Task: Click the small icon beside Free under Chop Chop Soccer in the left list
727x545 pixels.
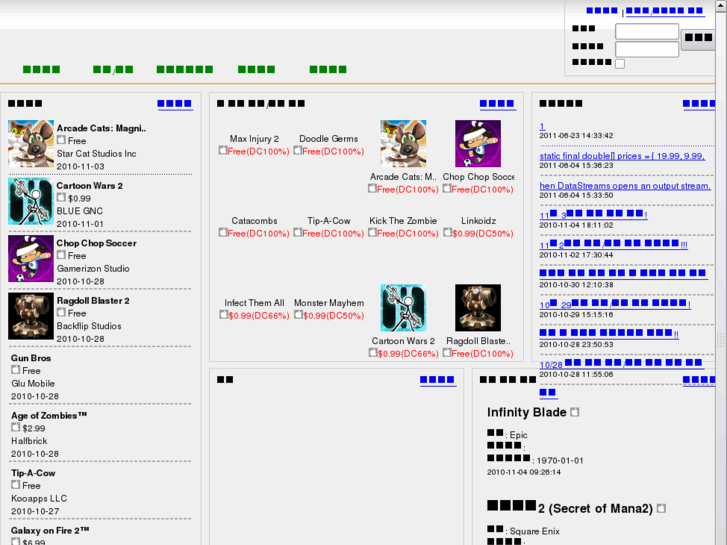Action: click(61, 255)
